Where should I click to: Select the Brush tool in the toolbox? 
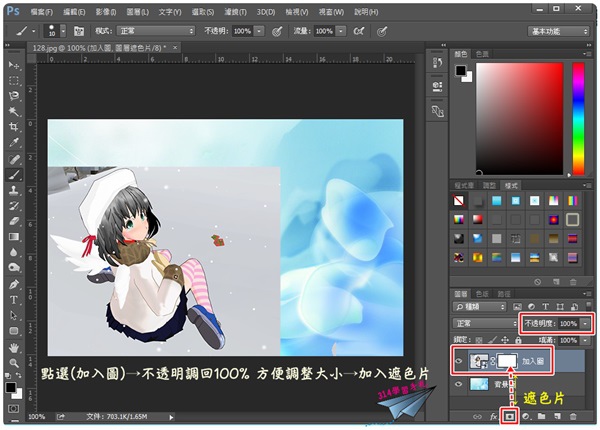pyautogui.click(x=14, y=175)
